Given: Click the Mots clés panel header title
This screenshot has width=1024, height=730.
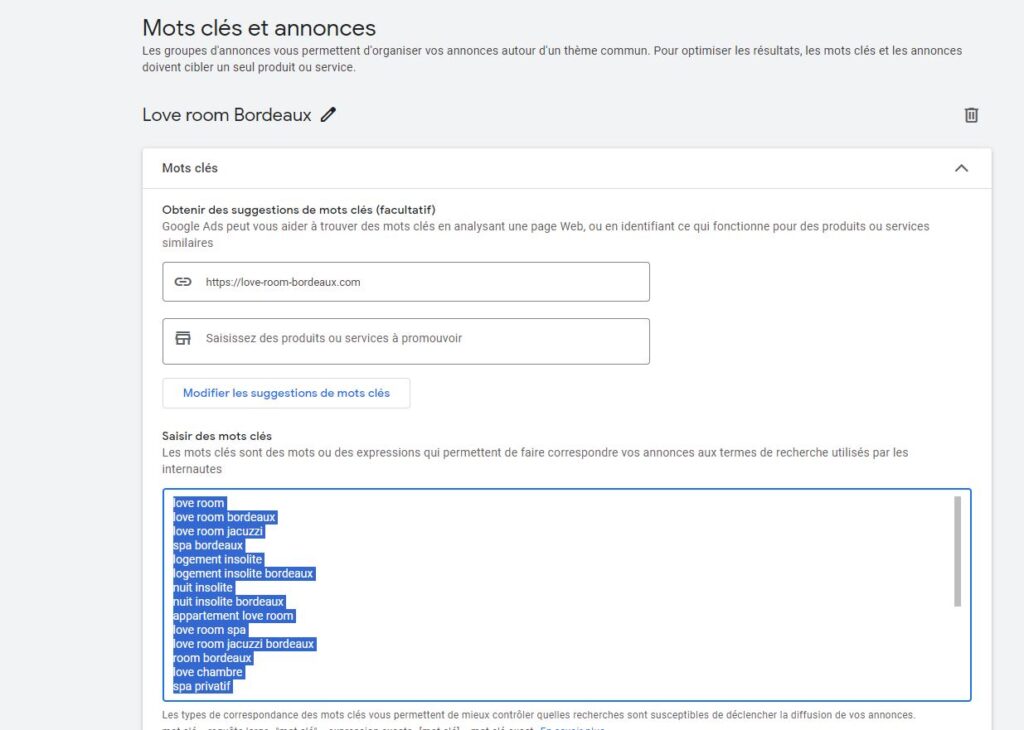Looking at the screenshot, I should (190, 168).
